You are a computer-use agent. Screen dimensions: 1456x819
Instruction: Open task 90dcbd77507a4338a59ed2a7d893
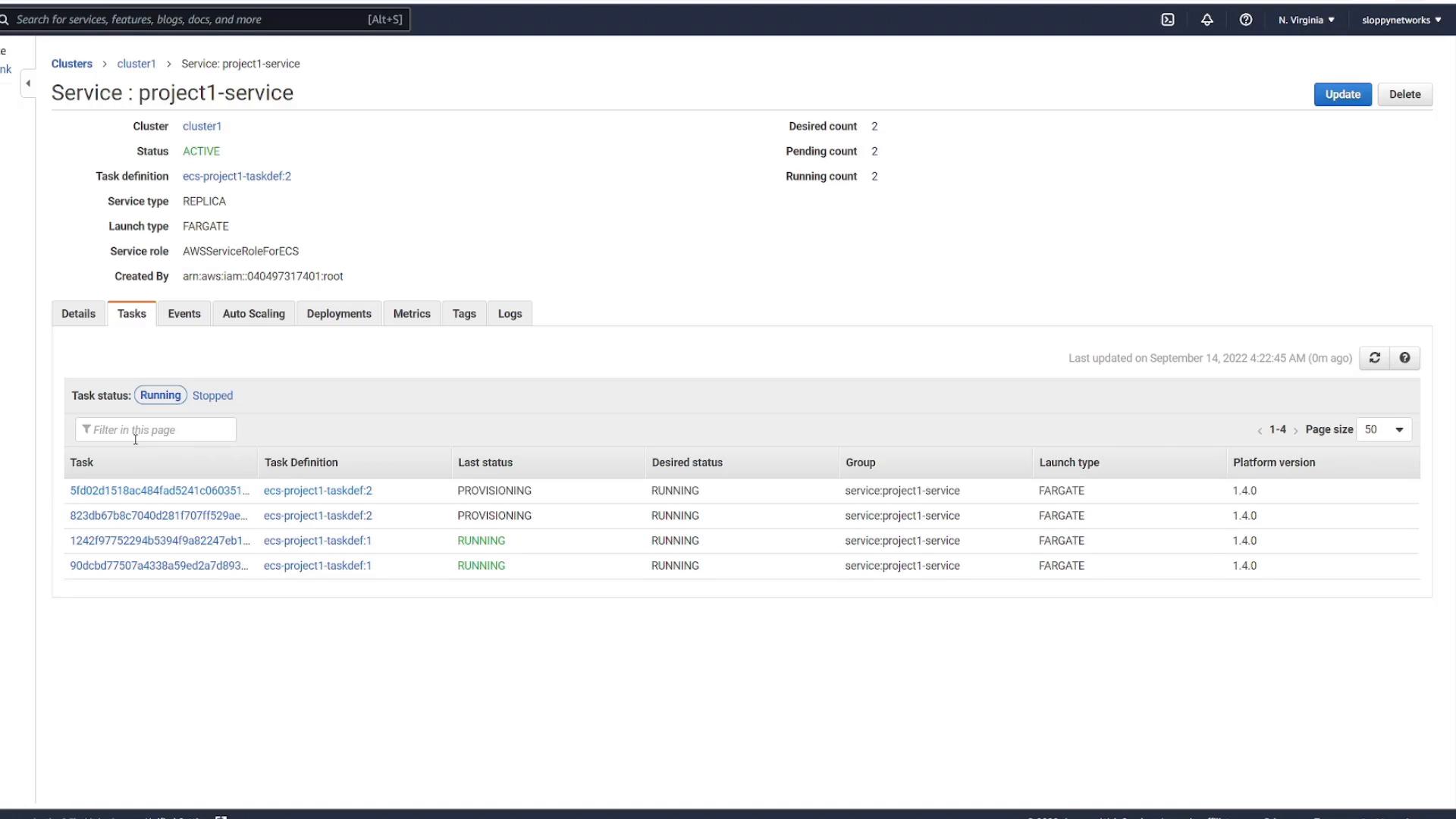pyautogui.click(x=158, y=566)
